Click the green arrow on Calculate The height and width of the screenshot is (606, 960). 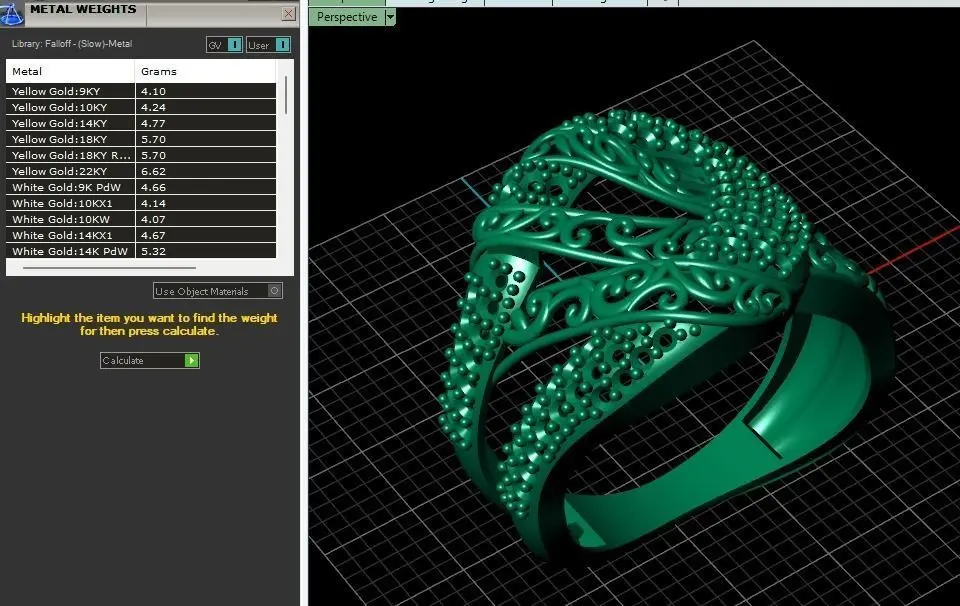[x=192, y=361]
